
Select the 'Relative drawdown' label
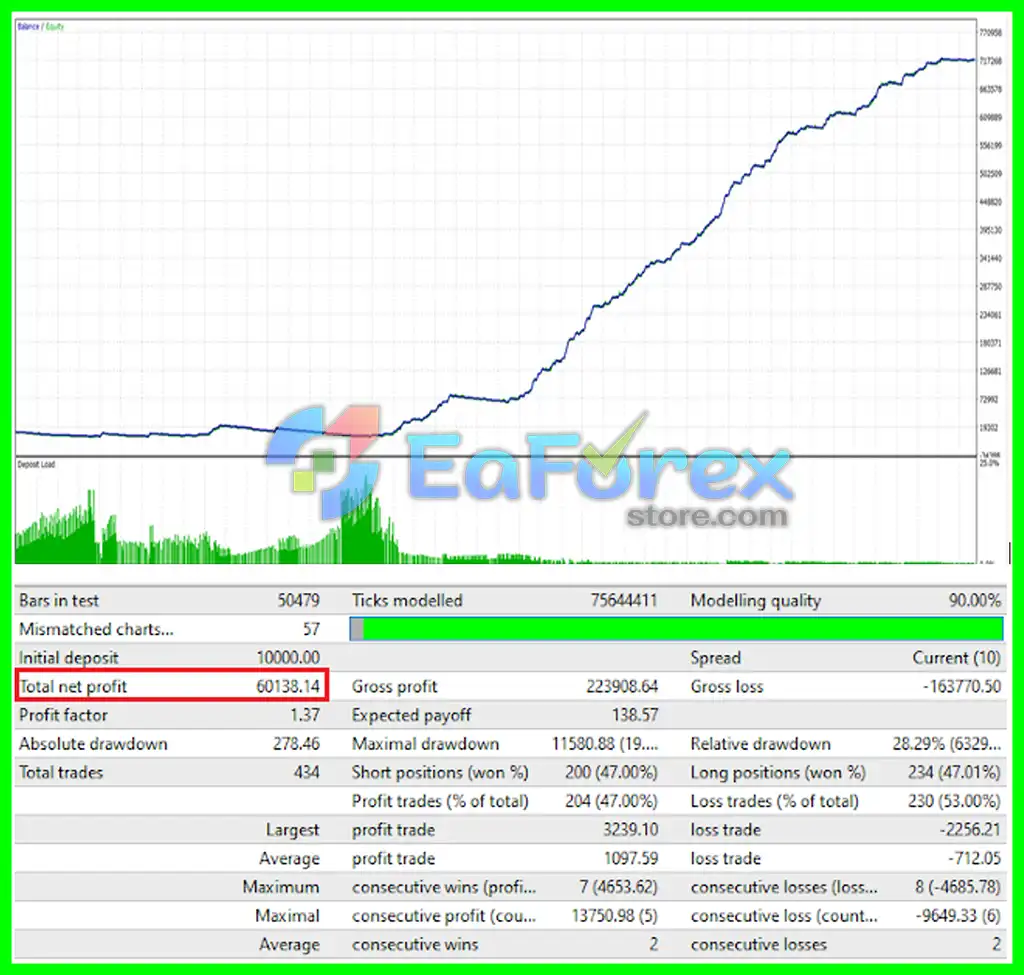(x=761, y=744)
